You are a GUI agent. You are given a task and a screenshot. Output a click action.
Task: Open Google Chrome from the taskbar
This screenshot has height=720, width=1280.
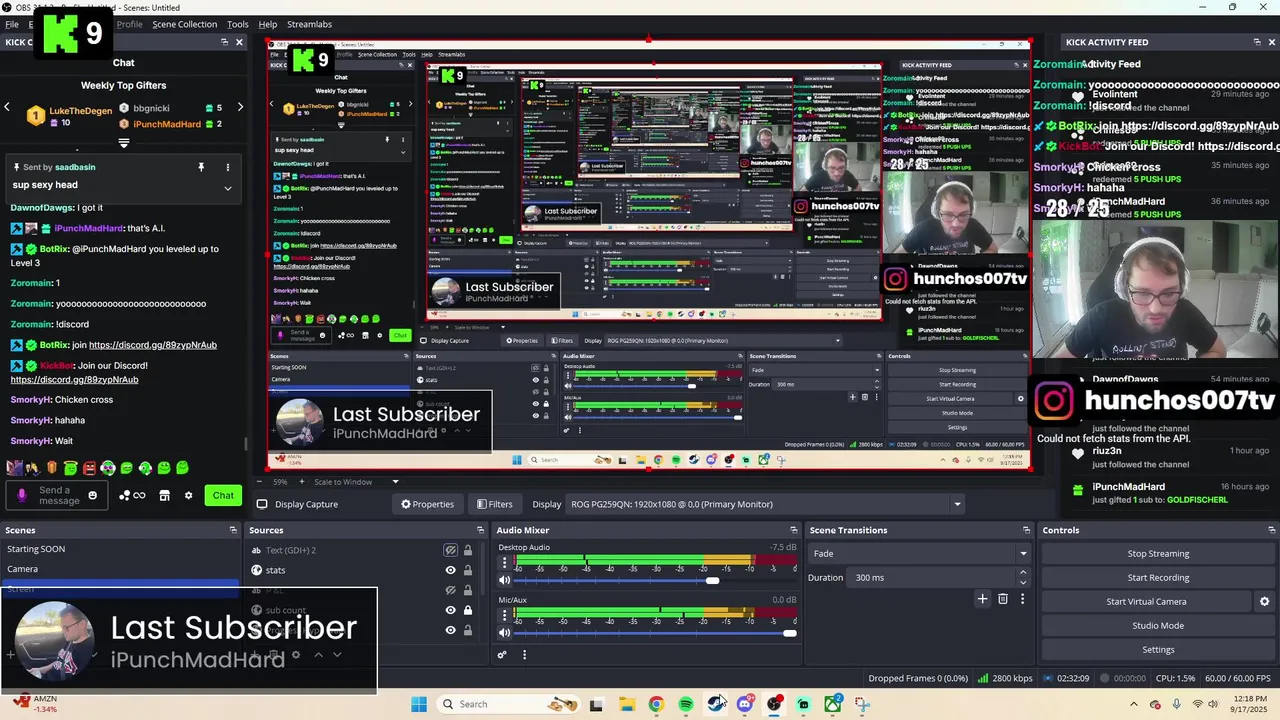[x=656, y=704]
